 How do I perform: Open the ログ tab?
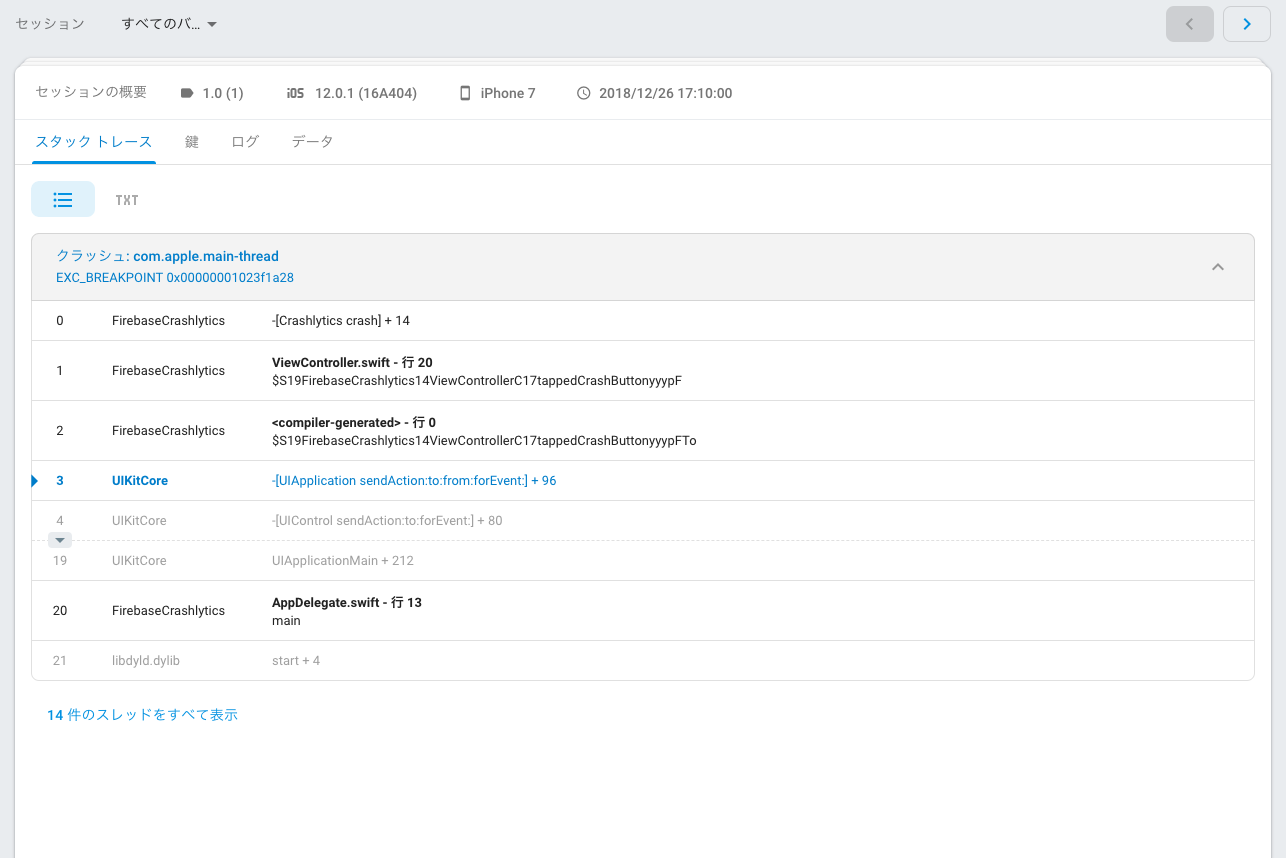pos(244,141)
